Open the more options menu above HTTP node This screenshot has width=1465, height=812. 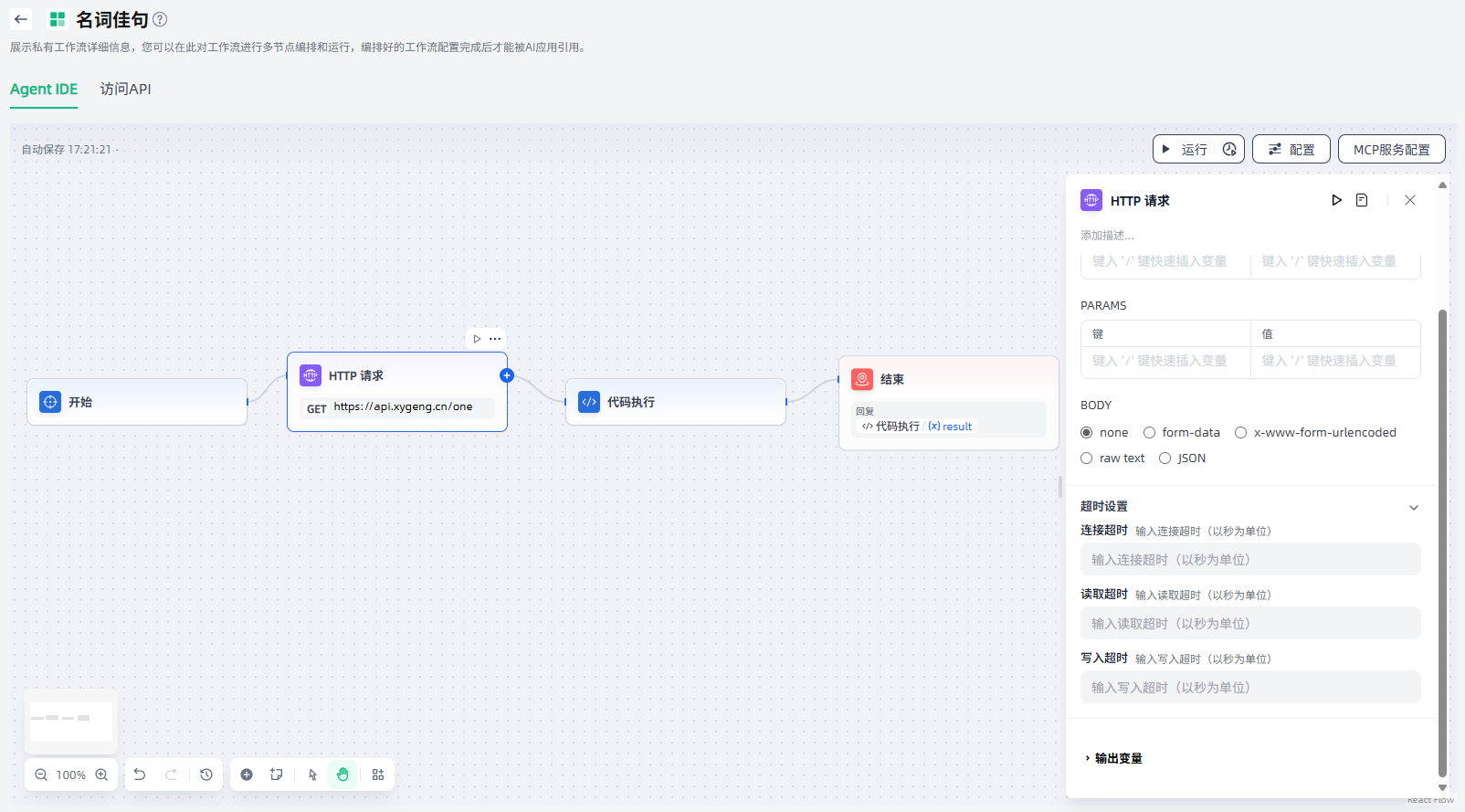(x=495, y=339)
